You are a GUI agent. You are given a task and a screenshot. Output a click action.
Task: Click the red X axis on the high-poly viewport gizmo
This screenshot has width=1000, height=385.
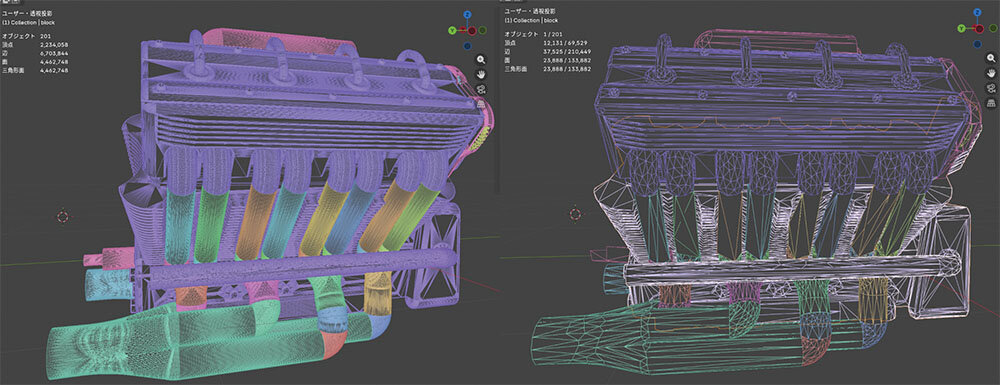click(472, 30)
